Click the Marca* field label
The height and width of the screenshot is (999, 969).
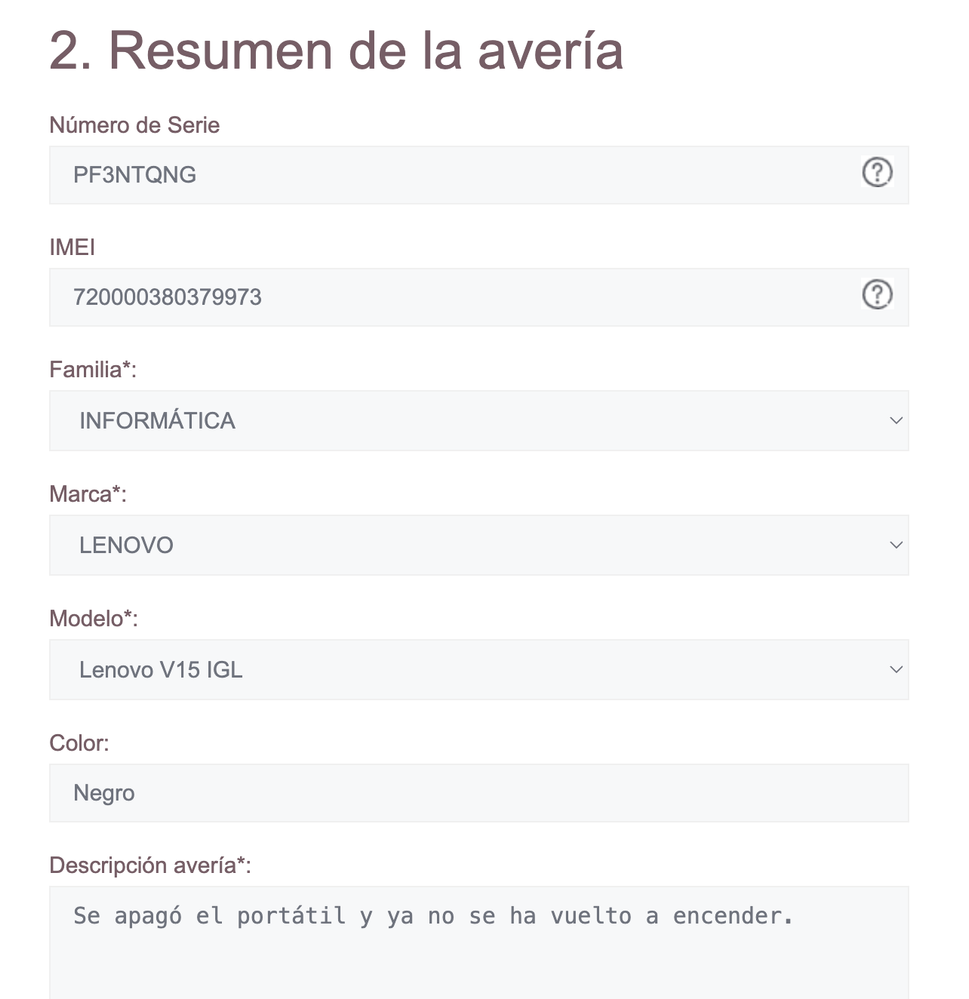pos(88,495)
